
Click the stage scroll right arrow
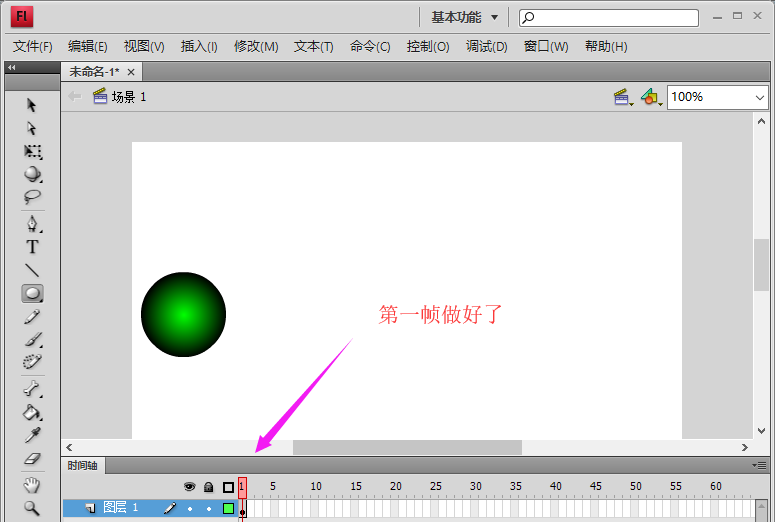pos(744,447)
